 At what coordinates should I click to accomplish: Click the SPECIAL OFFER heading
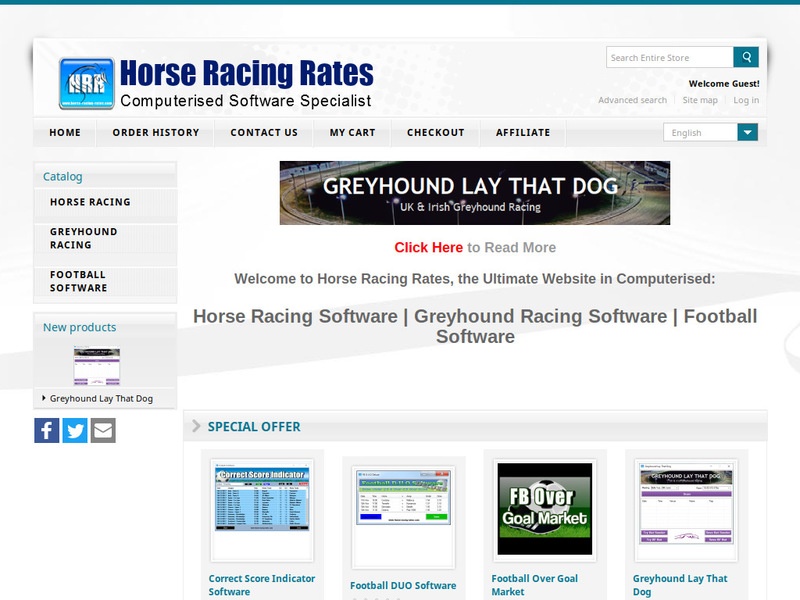point(254,427)
